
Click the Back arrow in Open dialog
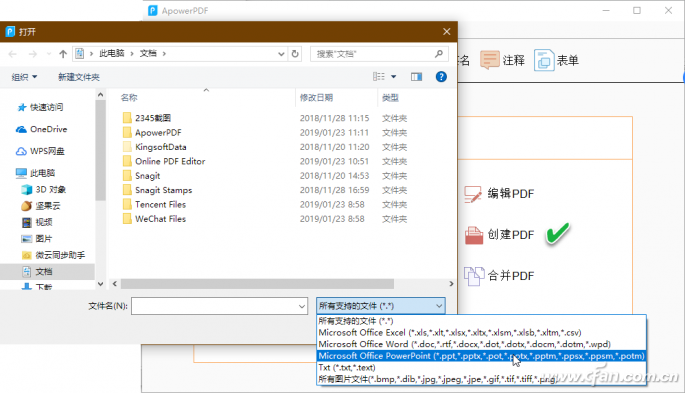point(13,54)
